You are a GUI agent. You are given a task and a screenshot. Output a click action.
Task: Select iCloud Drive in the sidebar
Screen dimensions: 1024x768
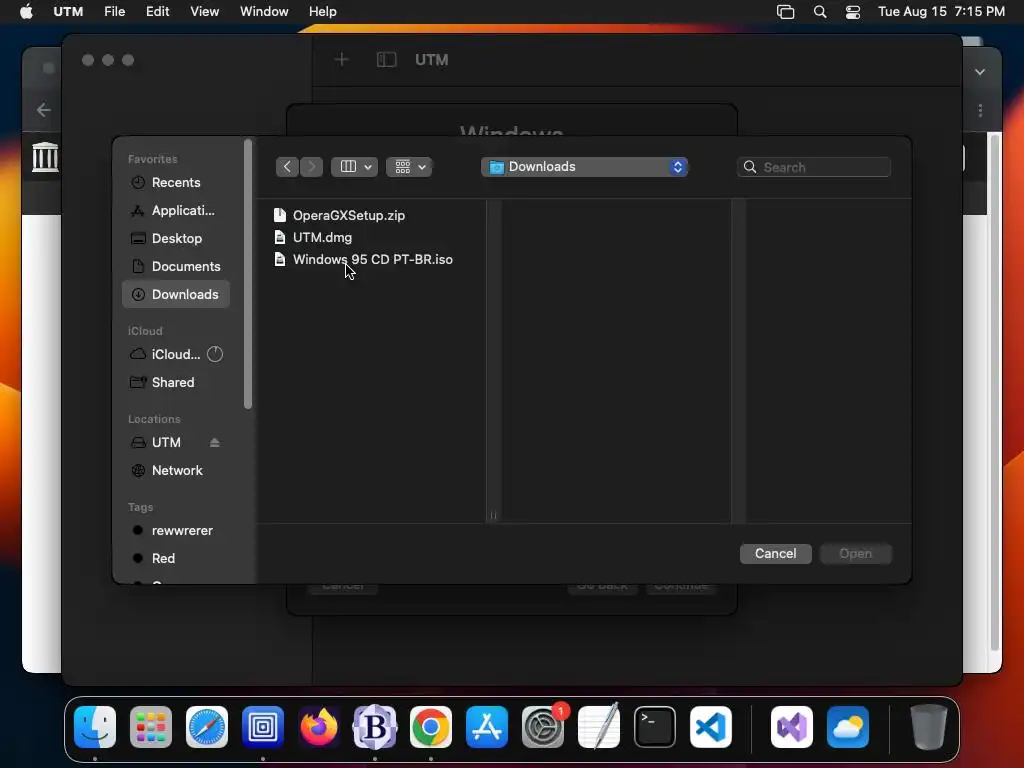[176, 355]
